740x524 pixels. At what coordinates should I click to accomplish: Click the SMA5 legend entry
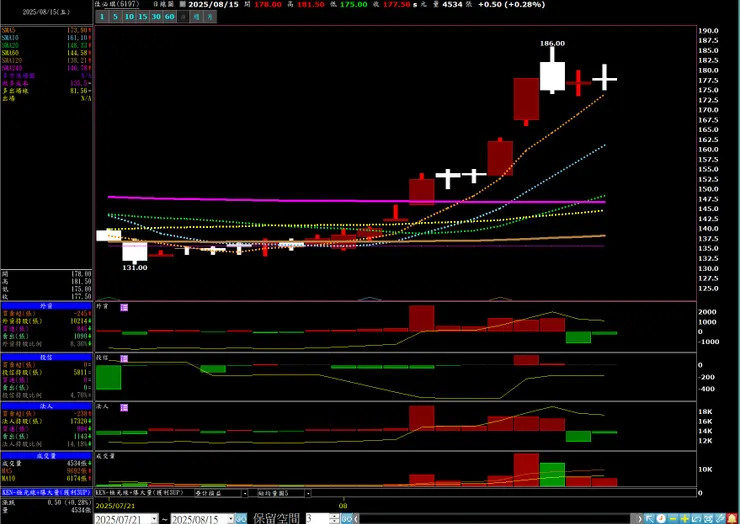pyautogui.click(x=46, y=30)
